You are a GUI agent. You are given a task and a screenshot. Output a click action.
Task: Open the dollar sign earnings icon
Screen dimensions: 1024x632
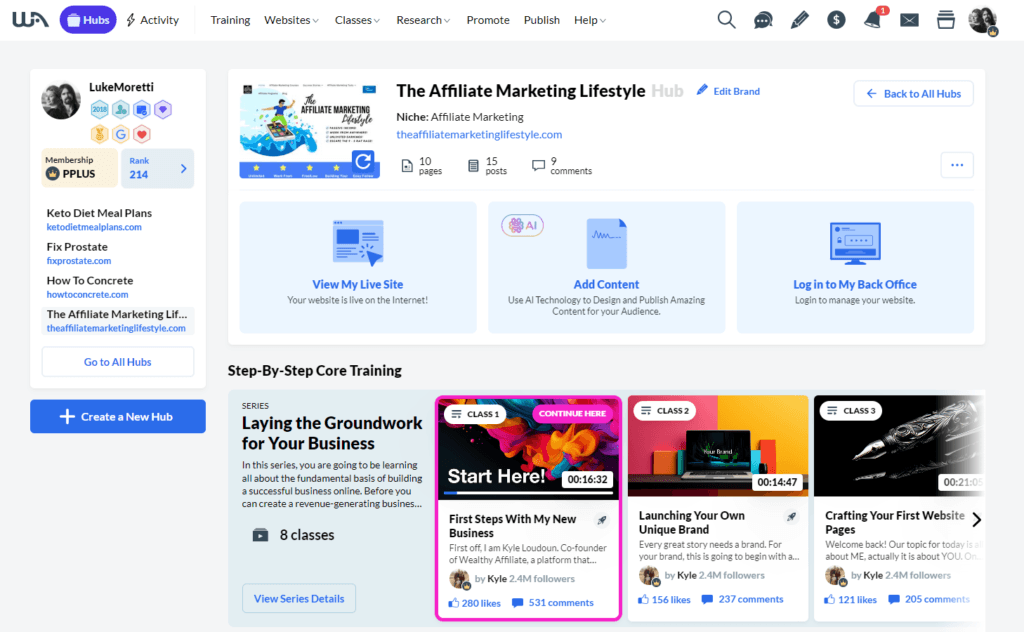(836, 20)
